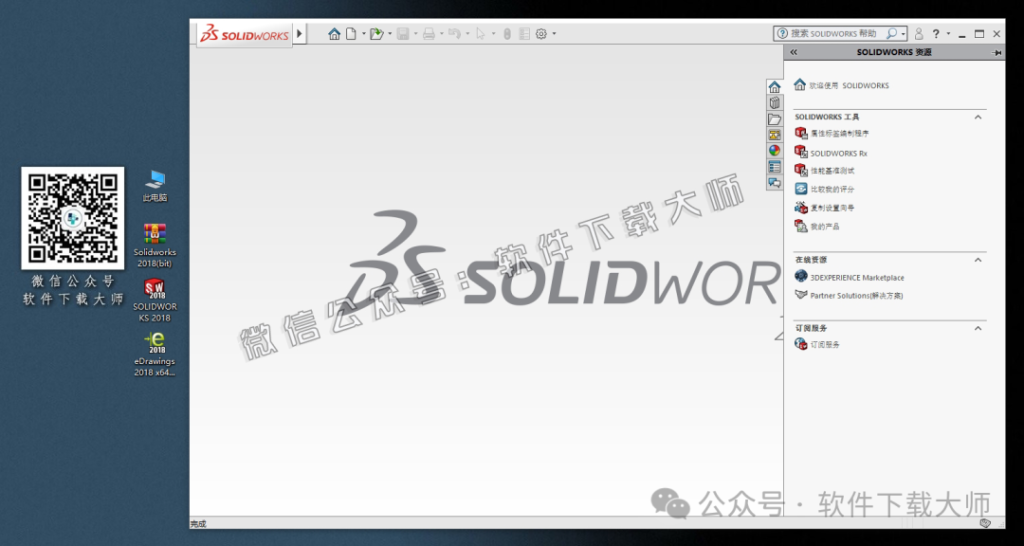
Task: Launch 属性标签编制程序 tool
Action: pyautogui.click(x=840, y=133)
